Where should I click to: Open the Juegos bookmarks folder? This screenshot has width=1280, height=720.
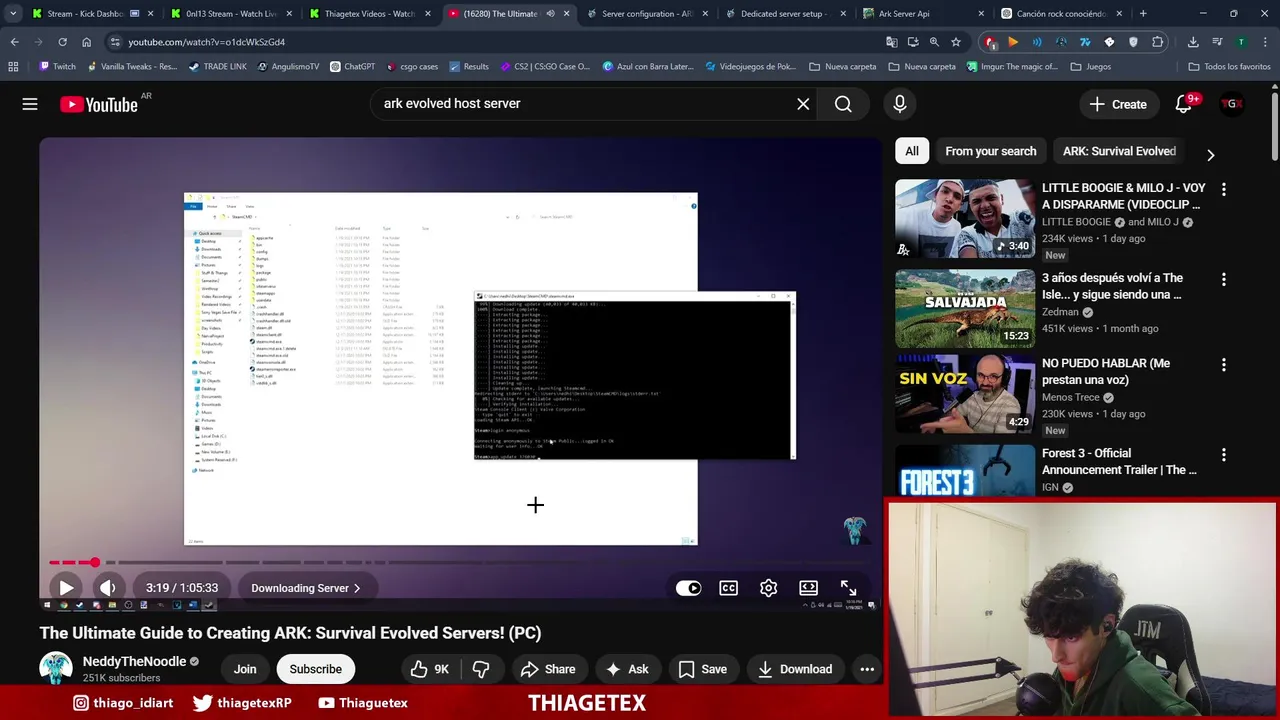coord(1090,67)
